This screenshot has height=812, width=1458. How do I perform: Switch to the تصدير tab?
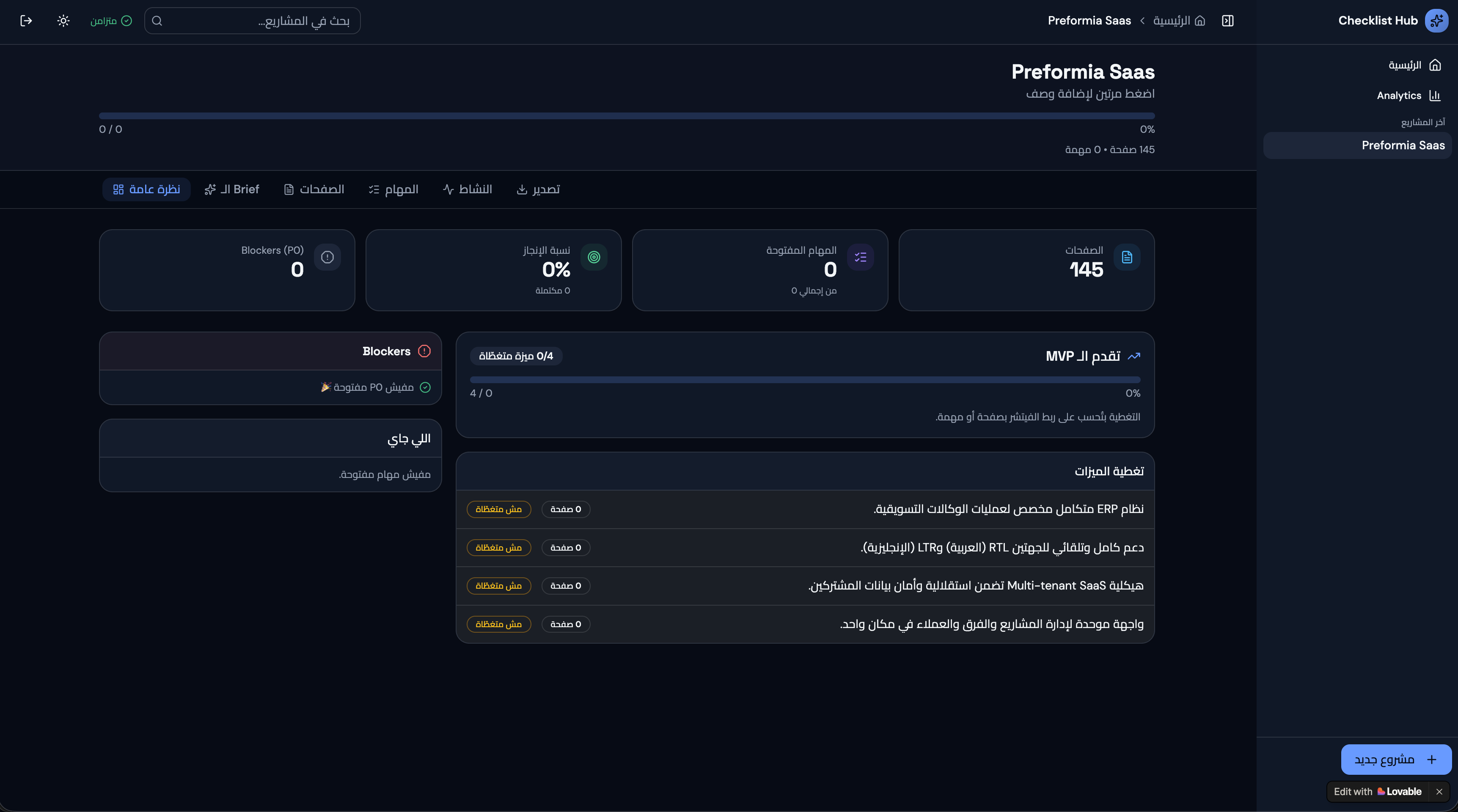[538, 189]
